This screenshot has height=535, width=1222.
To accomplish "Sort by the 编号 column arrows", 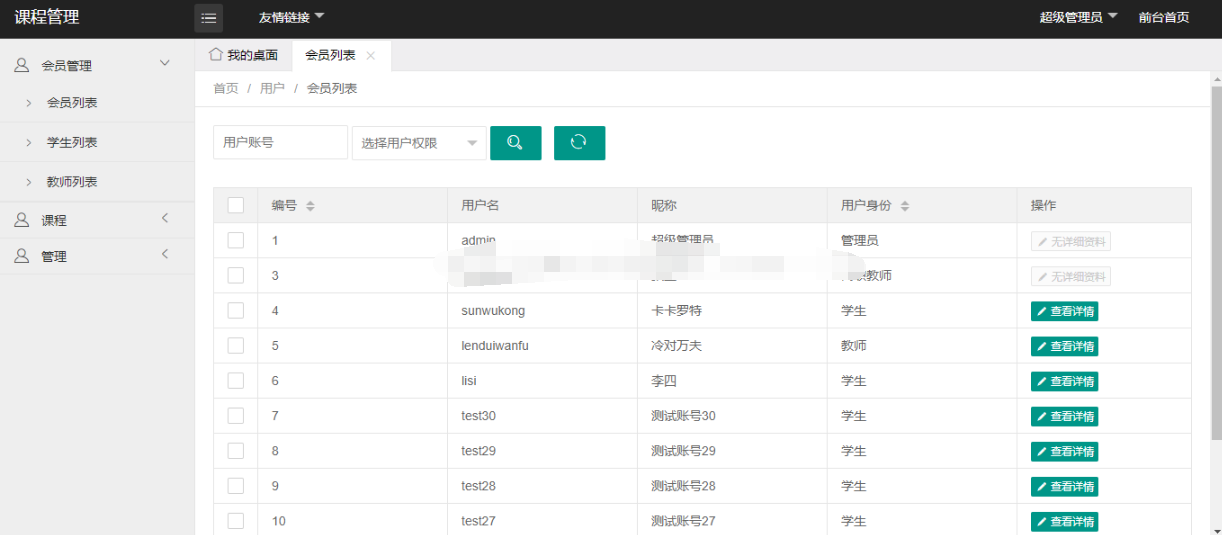I will (310, 206).
